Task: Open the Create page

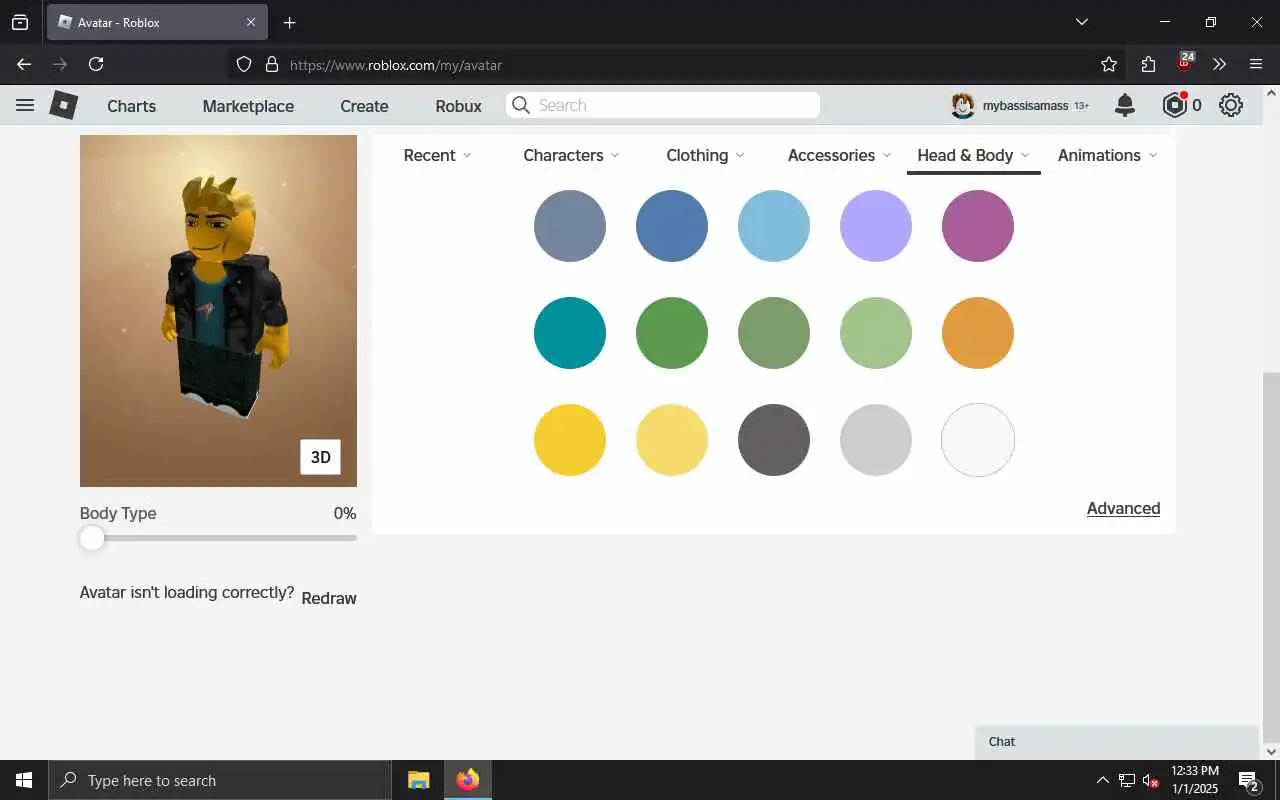Action: click(x=364, y=106)
